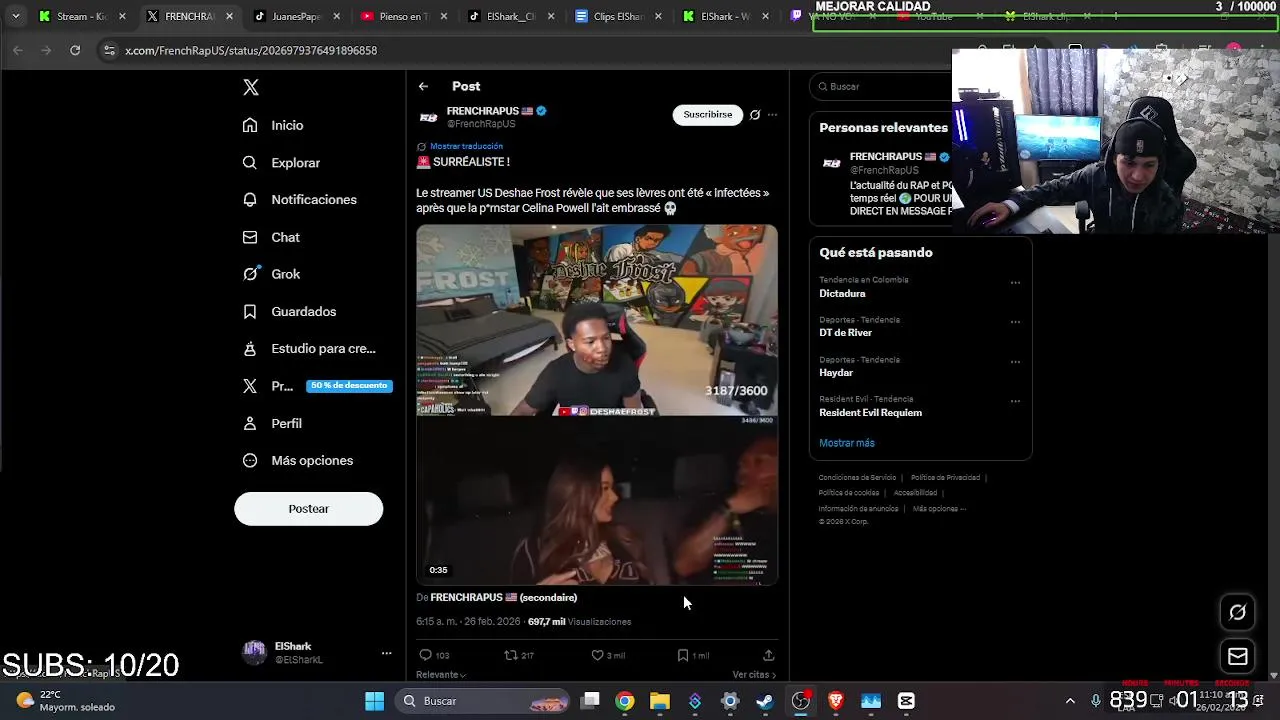This screenshot has width=1280, height=720.
Task: Click the share post icon
Action: pyautogui.click(x=768, y=655)
